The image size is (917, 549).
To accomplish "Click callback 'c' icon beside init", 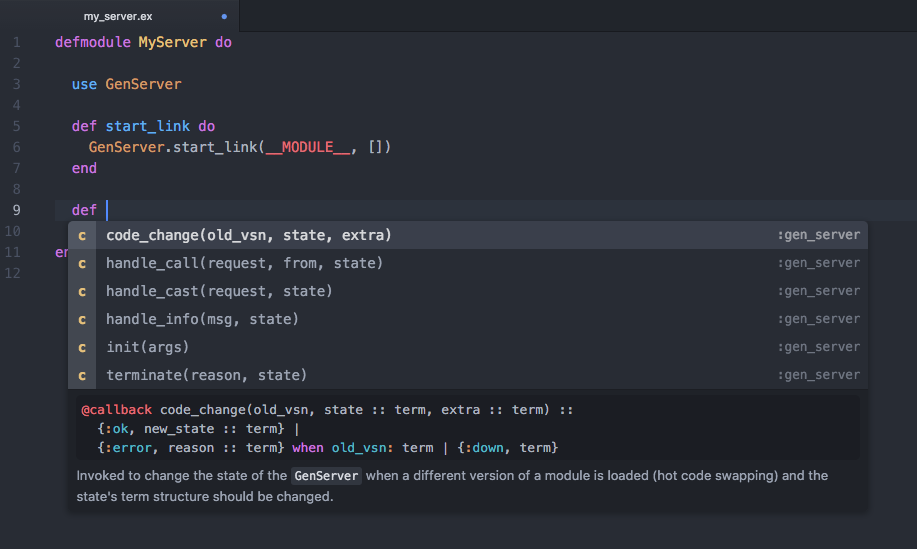I will click(82, 347).
